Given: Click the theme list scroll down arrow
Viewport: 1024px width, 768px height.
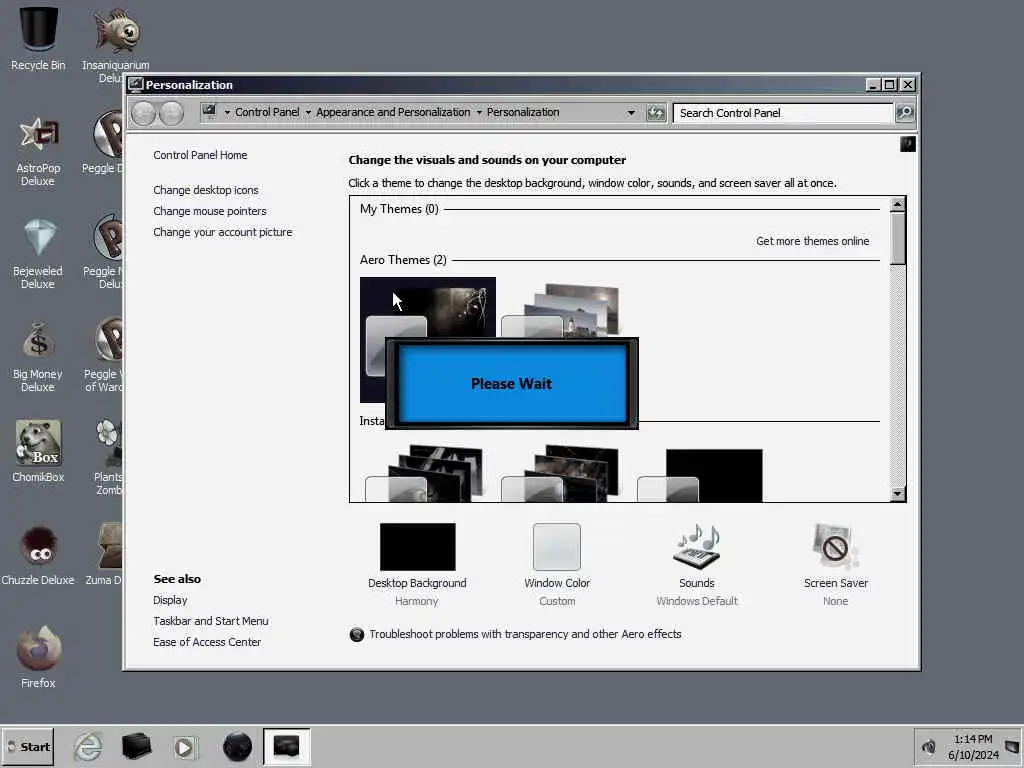Looking at the screenshot, I should (x=897, y=494).
